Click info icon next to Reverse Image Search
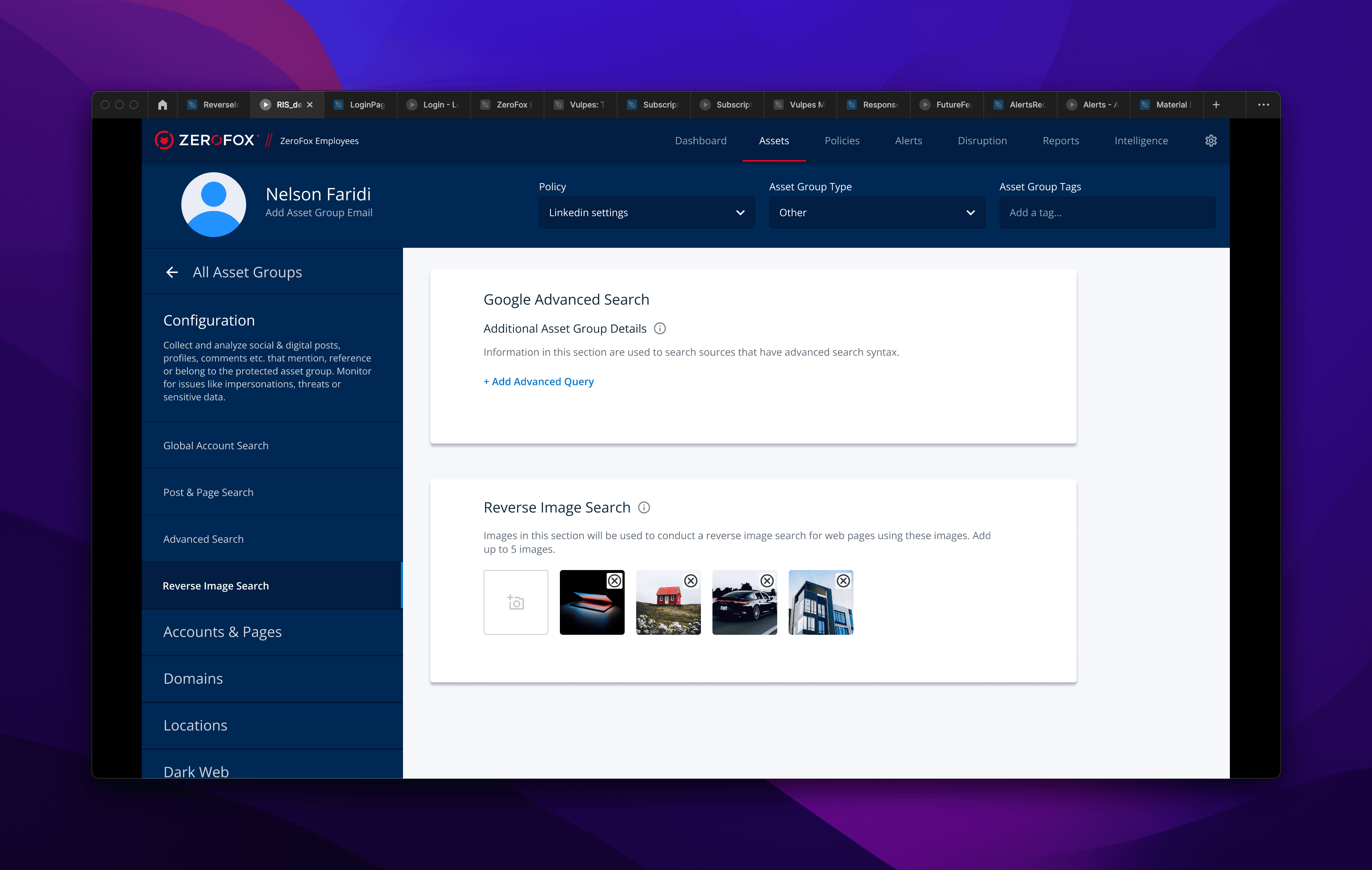Image resolution: width=1372 pixels, height=870 pixels. (644, 507)
